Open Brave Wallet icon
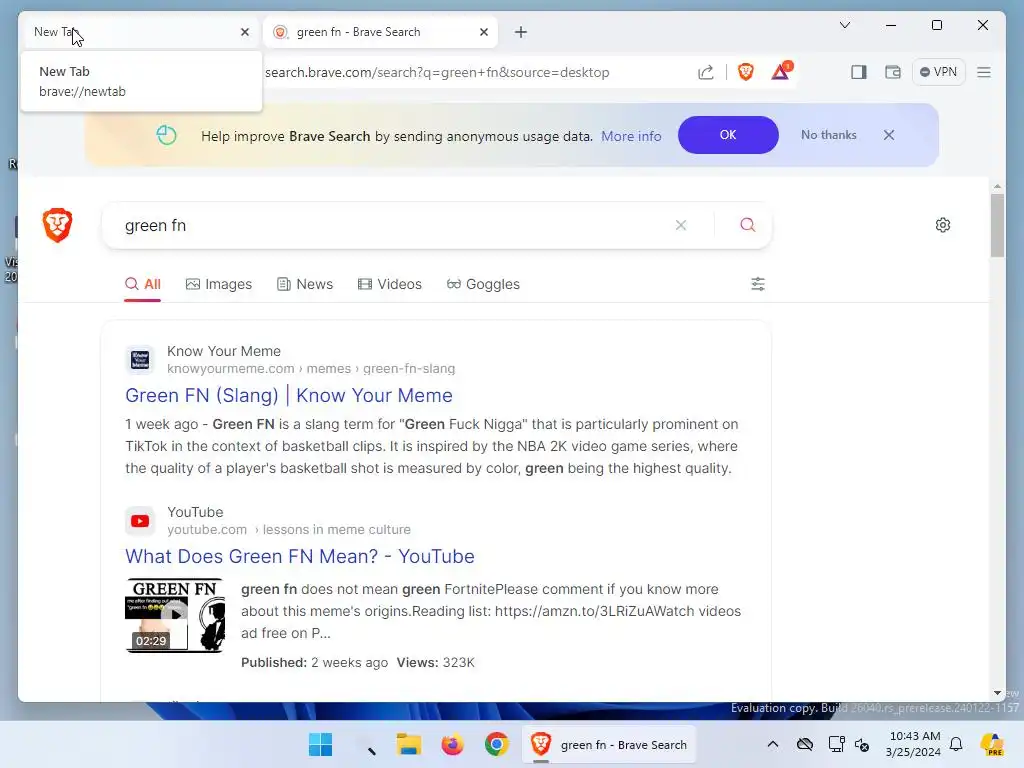The image size is (1024, 768). click(893, 72)
